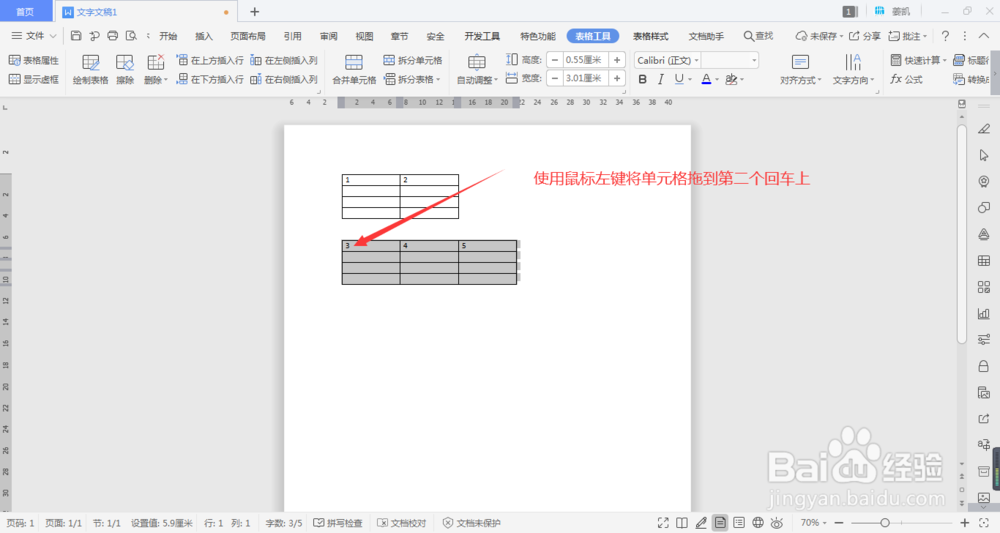Click 拼写检查 in status bar

(x=338, y=523)
